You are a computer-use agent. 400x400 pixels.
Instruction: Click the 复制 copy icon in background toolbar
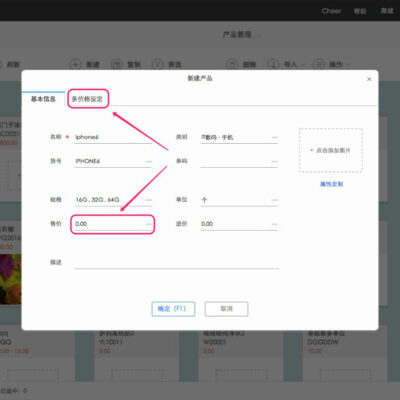pyautogui.click(x=116, y=64)
